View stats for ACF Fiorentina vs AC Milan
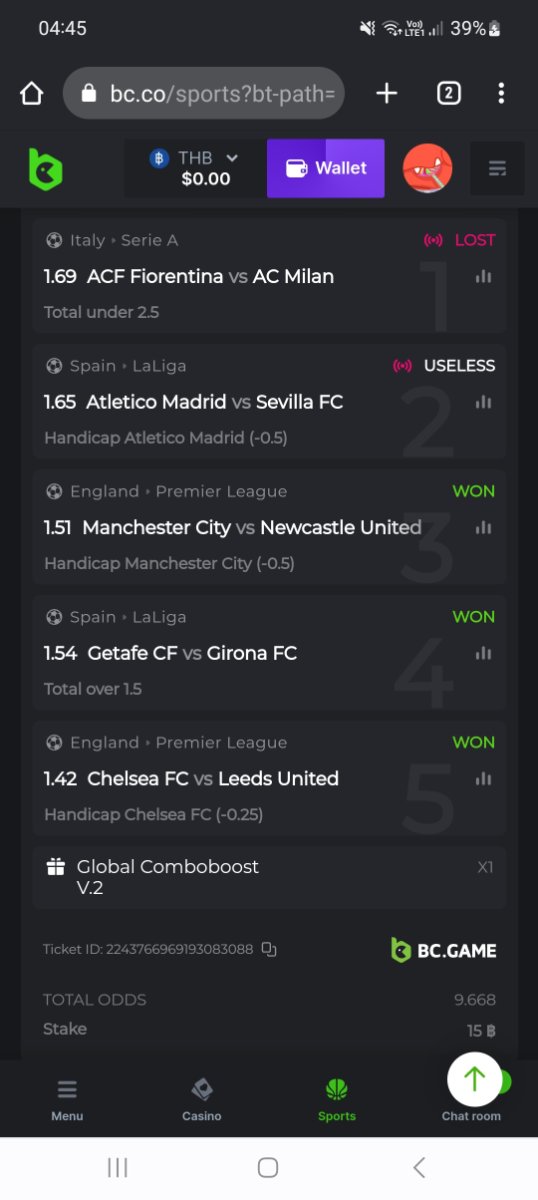 click(484, 276)
